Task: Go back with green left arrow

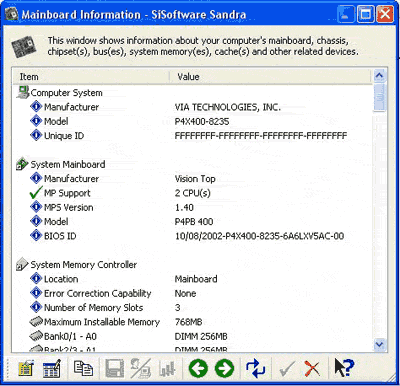Action: [198, 368]
